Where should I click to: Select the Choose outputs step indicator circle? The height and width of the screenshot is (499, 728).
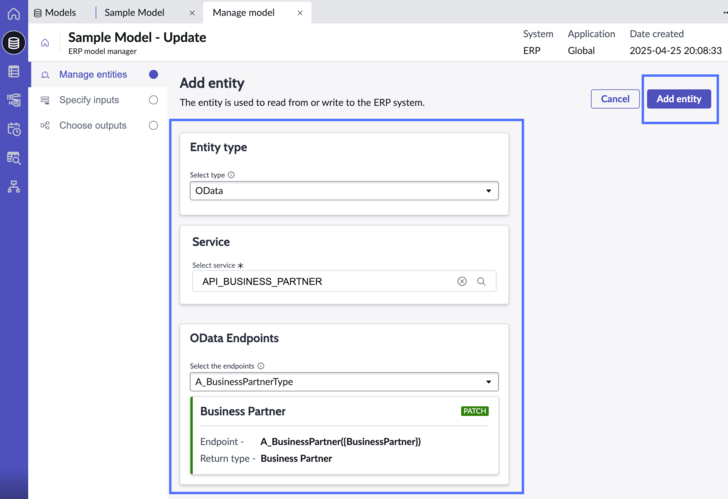[154, 125]
